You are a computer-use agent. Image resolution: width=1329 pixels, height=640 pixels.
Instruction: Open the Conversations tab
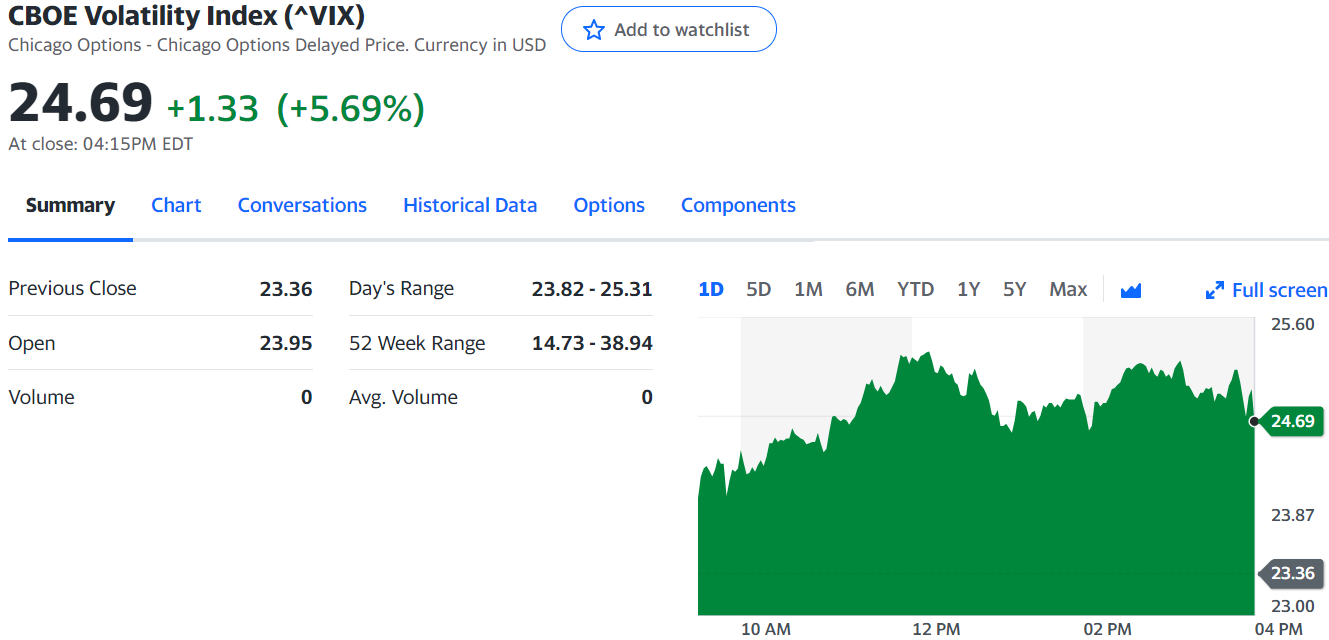click(x=302, y=205)
